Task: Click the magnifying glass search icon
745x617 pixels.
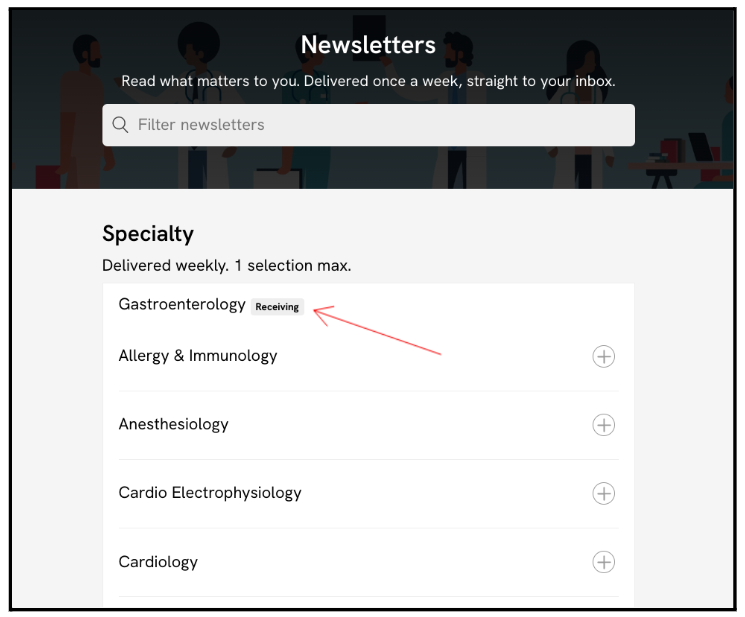Action: [x=120, y=125]
